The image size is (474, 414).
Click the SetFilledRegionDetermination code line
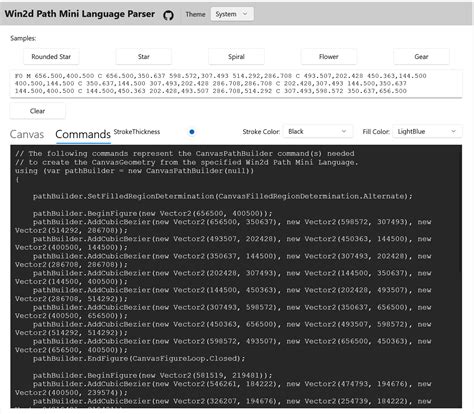223,196
